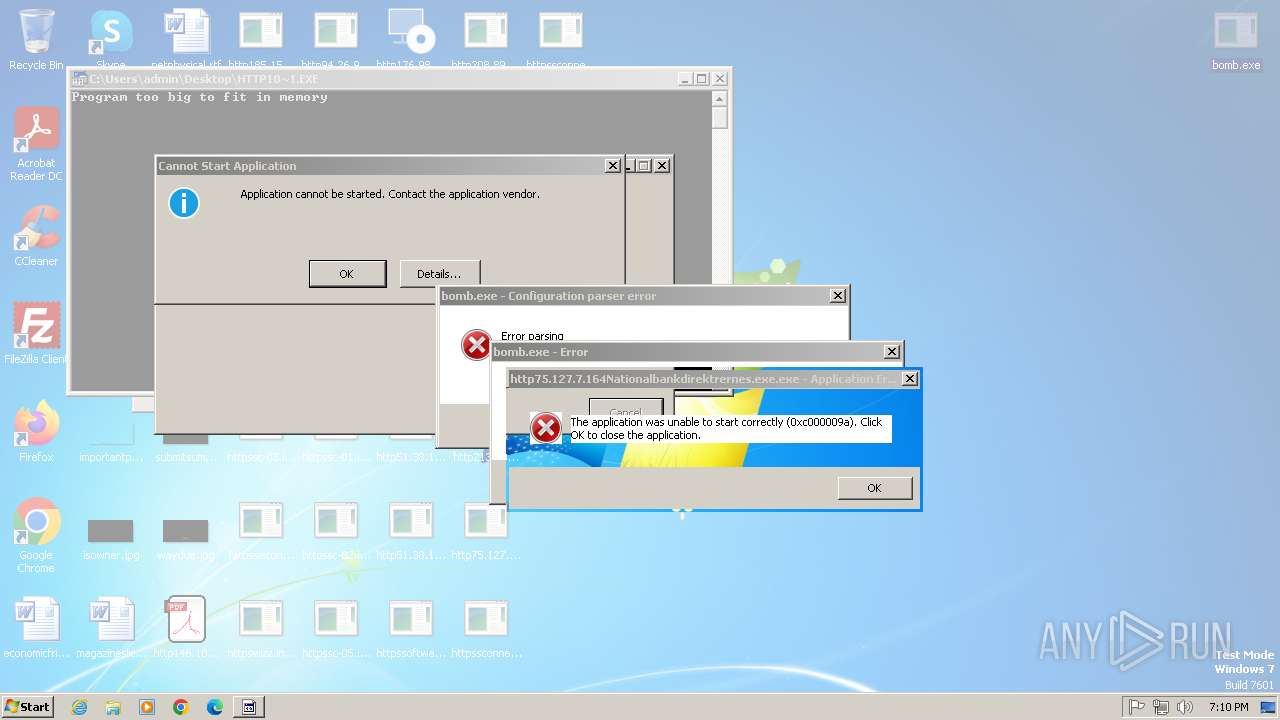Select the importantp desktop file
1280x720 pixels.
[x=111, y=450]
